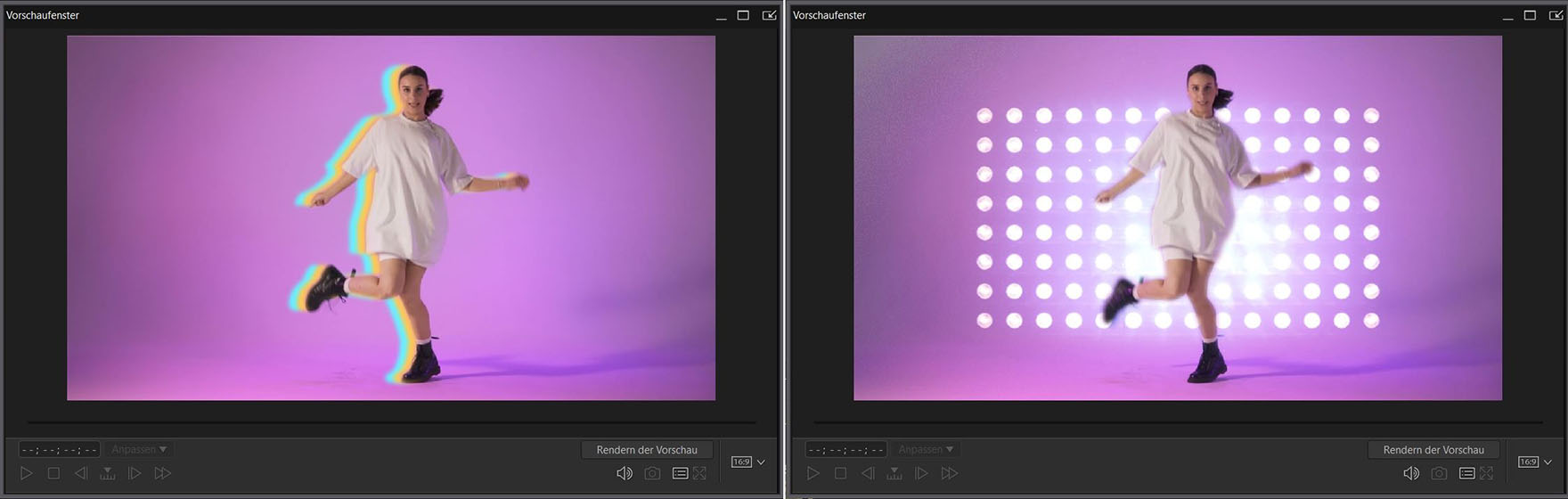The image size is (1568, 499).
Task: Click the timecode field in right preview
Action: pos(845,450)
